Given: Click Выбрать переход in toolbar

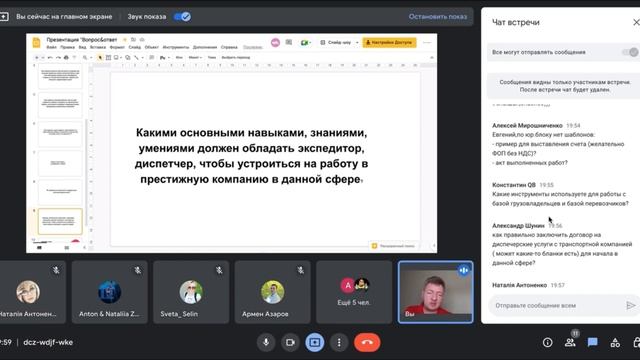Looking at the screenshot, I should (x=236, y=58).
